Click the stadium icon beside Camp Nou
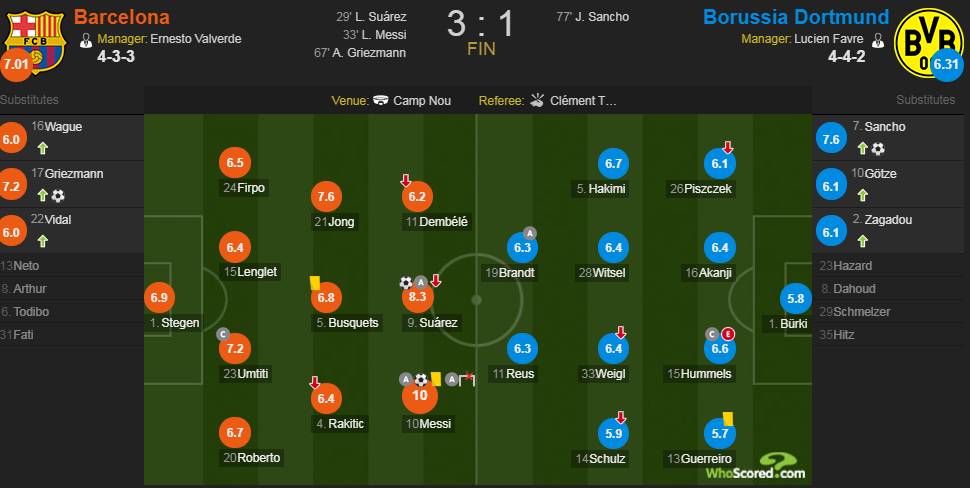Image resolution: width=970 pixels, height=488 pixels. coord(381,100)
